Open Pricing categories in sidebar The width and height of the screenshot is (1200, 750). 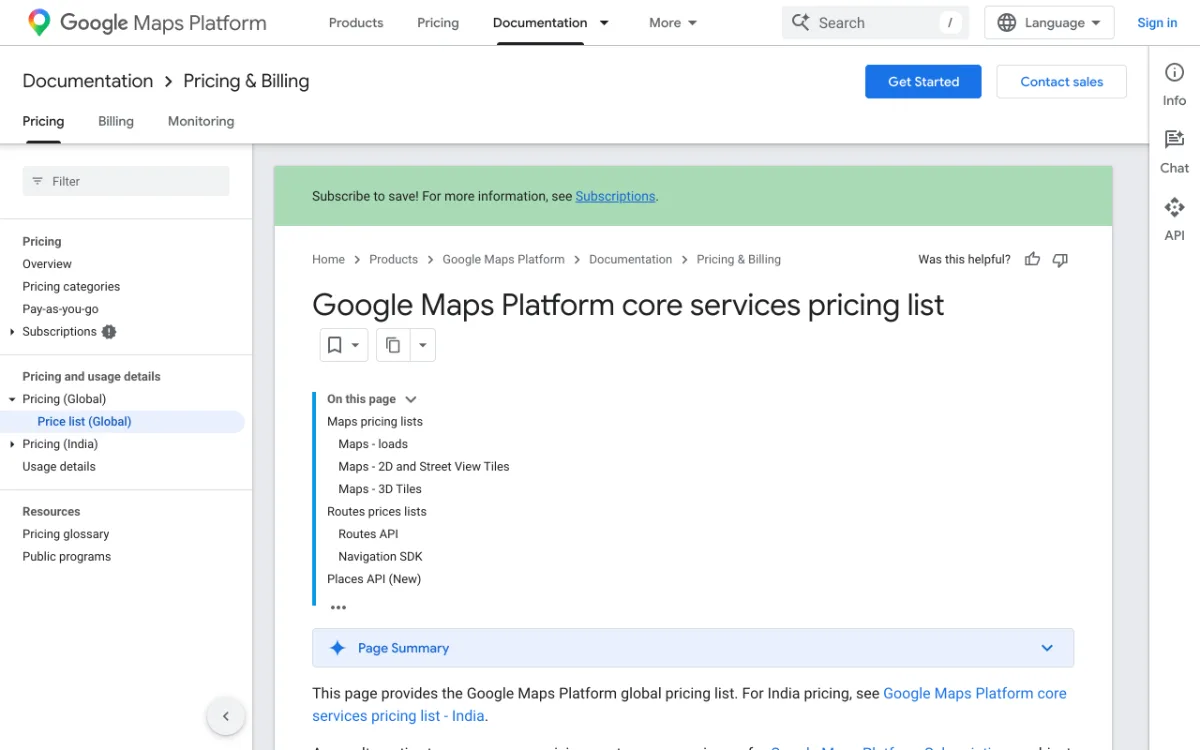71,287
